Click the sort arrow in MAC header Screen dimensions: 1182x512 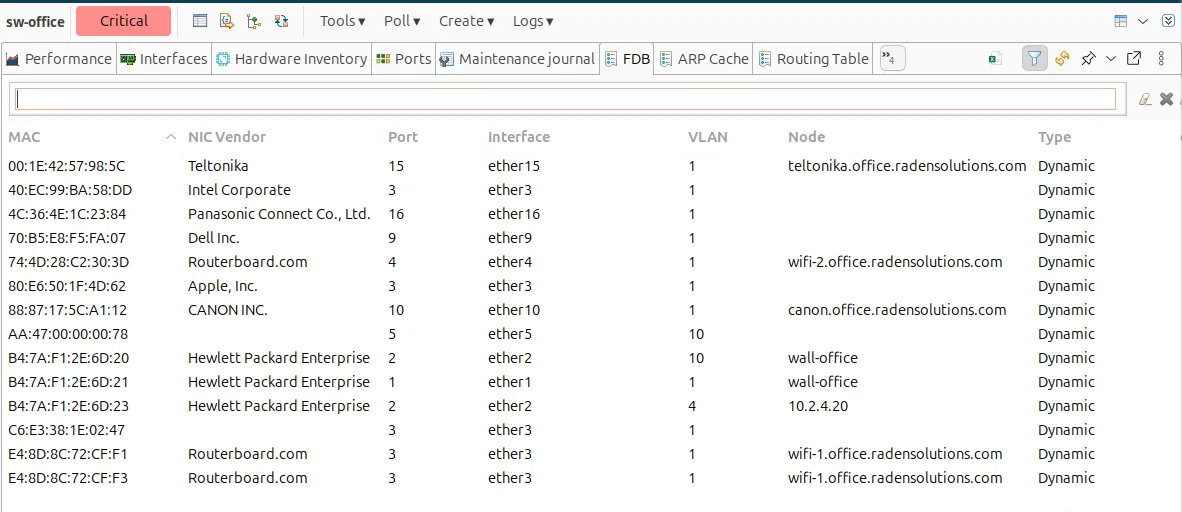(171, 137)
